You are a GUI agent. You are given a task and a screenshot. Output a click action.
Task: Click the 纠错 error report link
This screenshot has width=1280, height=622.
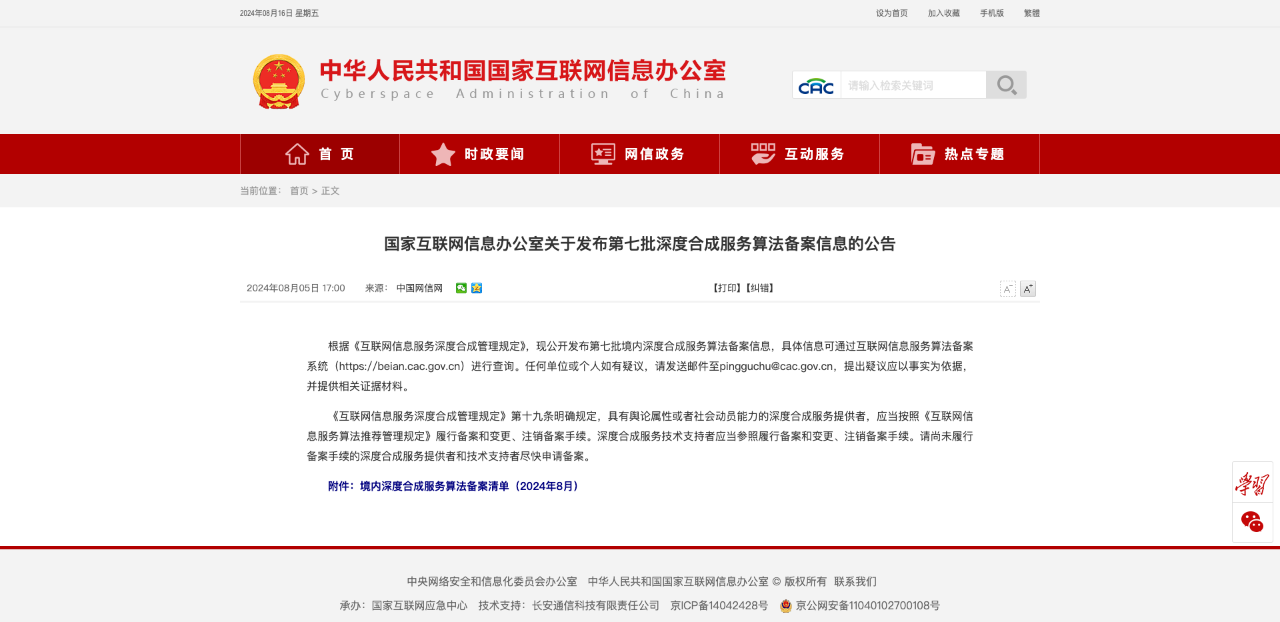760,288
